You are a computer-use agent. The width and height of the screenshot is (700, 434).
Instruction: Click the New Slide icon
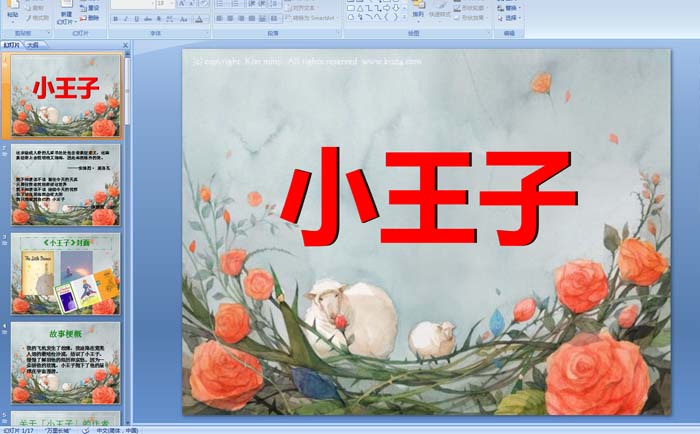[66, 12]
